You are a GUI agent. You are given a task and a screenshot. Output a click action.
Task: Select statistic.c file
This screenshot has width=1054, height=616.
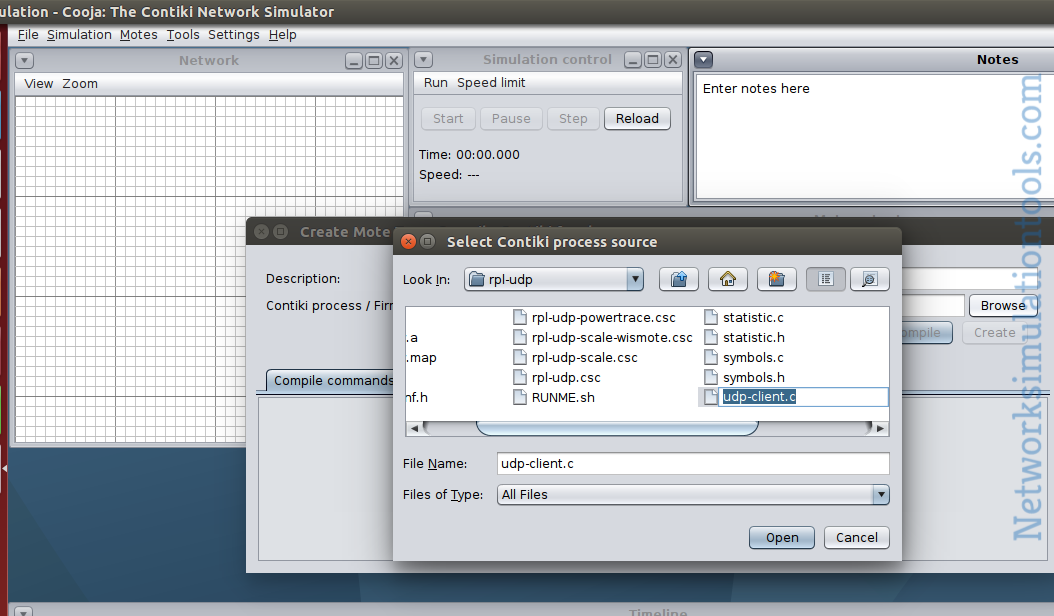(x=743, y=317)
